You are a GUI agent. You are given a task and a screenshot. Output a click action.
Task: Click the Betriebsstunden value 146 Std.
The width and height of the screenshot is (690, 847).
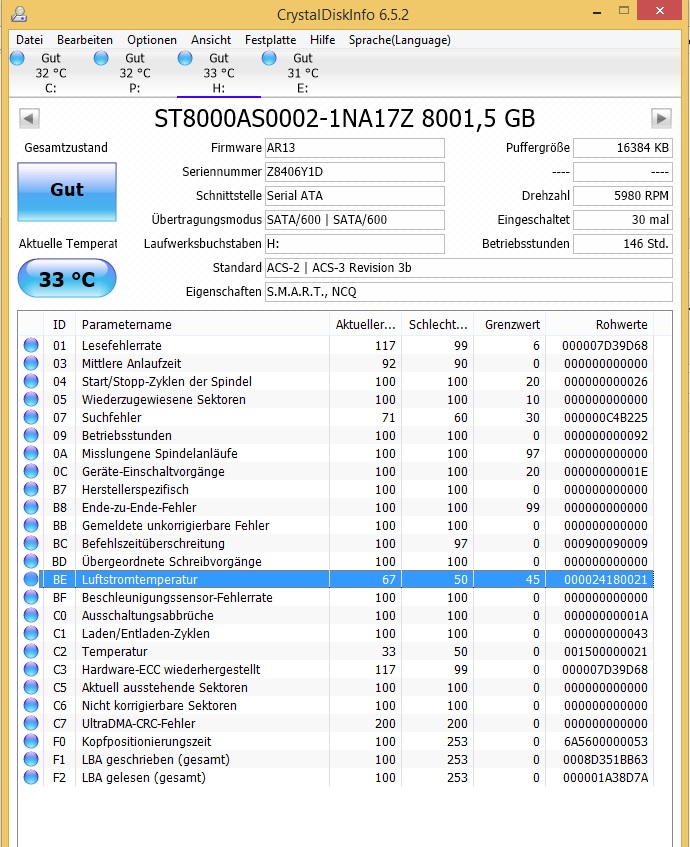(x=622, y=244)
